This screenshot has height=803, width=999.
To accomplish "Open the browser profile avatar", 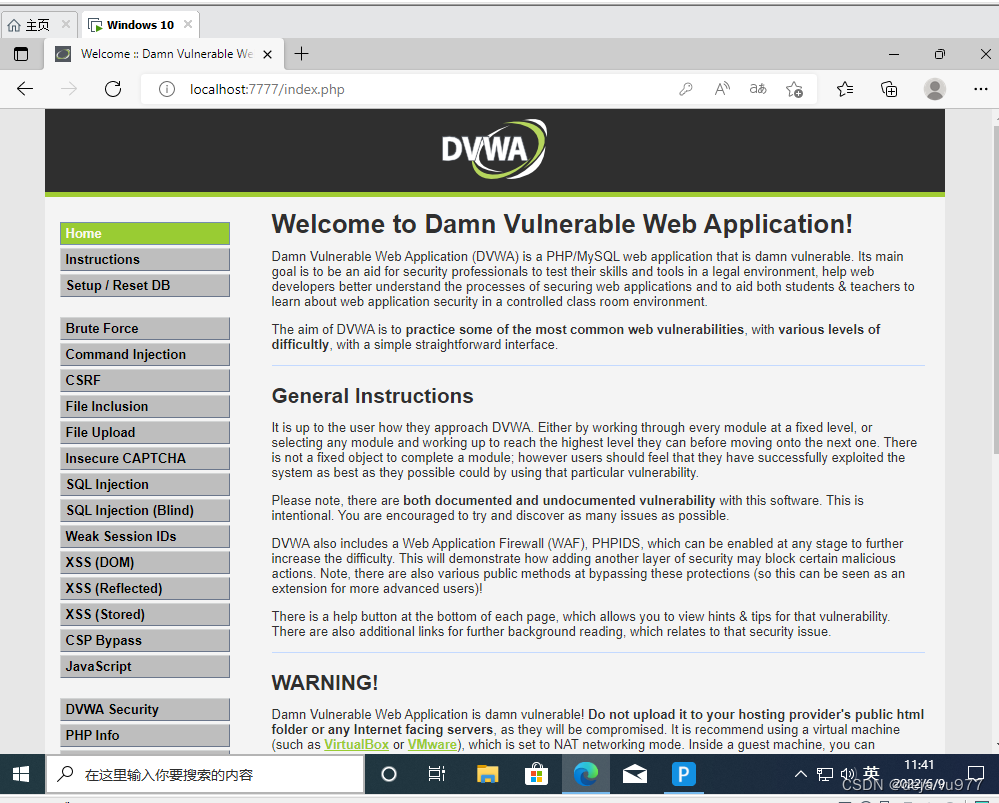I will click(x=935, y=89).
